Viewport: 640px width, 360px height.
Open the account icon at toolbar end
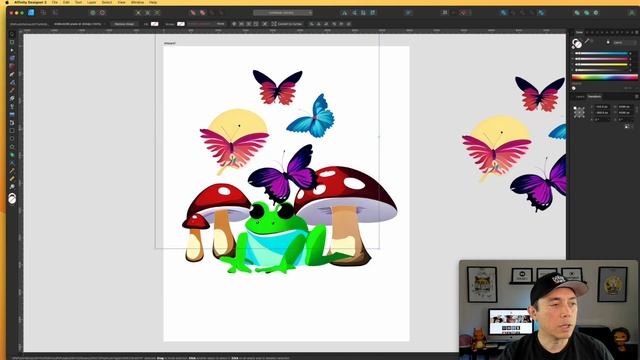click(x=631, y=13)
